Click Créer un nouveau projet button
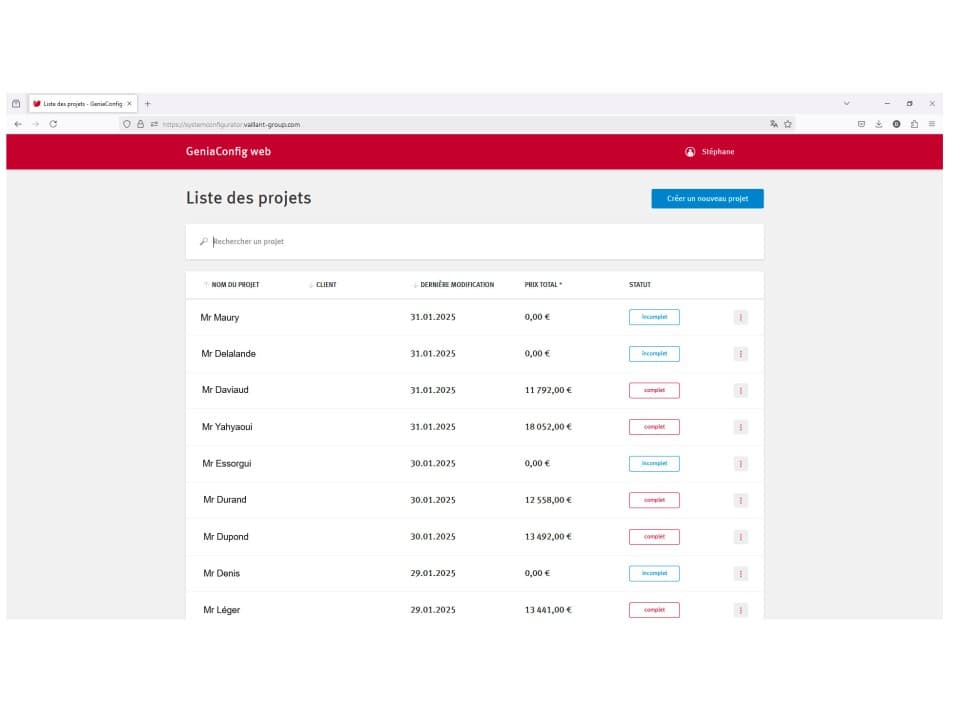This screenshot has height=720, width=960. (707, 199)
